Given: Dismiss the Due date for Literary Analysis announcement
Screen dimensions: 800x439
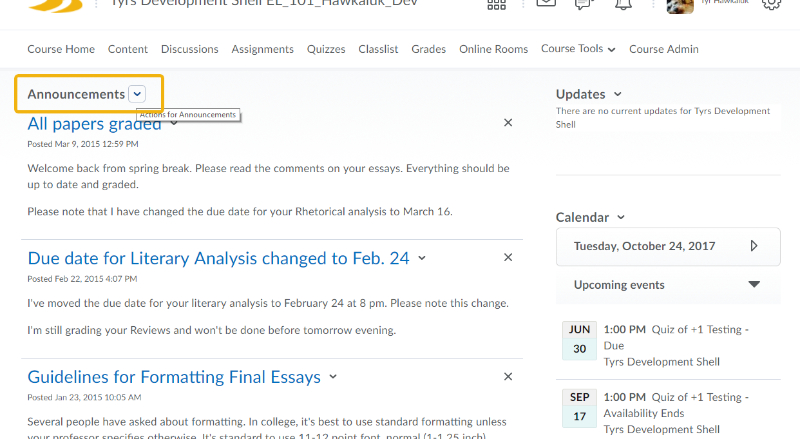Looking at the screenshot, I should 508,258.
